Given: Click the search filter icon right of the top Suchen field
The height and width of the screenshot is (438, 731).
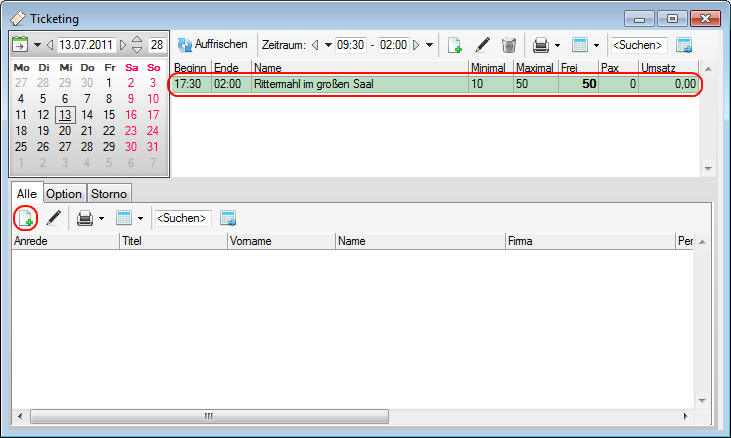Looking at the screenshot, I should point(684,45).
